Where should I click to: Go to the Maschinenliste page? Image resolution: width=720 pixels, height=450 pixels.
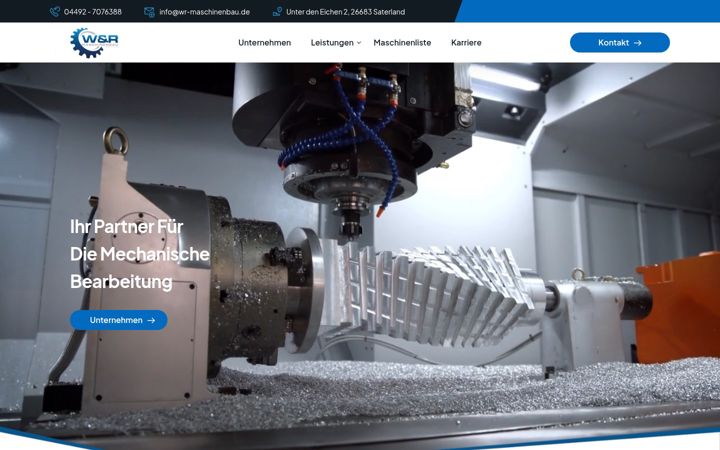[x=402, y=43]
